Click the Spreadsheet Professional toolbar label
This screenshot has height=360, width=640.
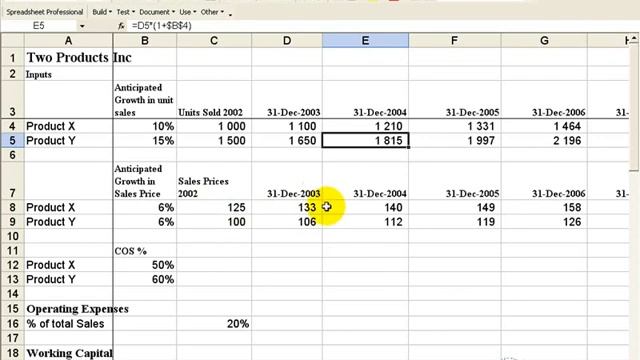tap(44, 12)
